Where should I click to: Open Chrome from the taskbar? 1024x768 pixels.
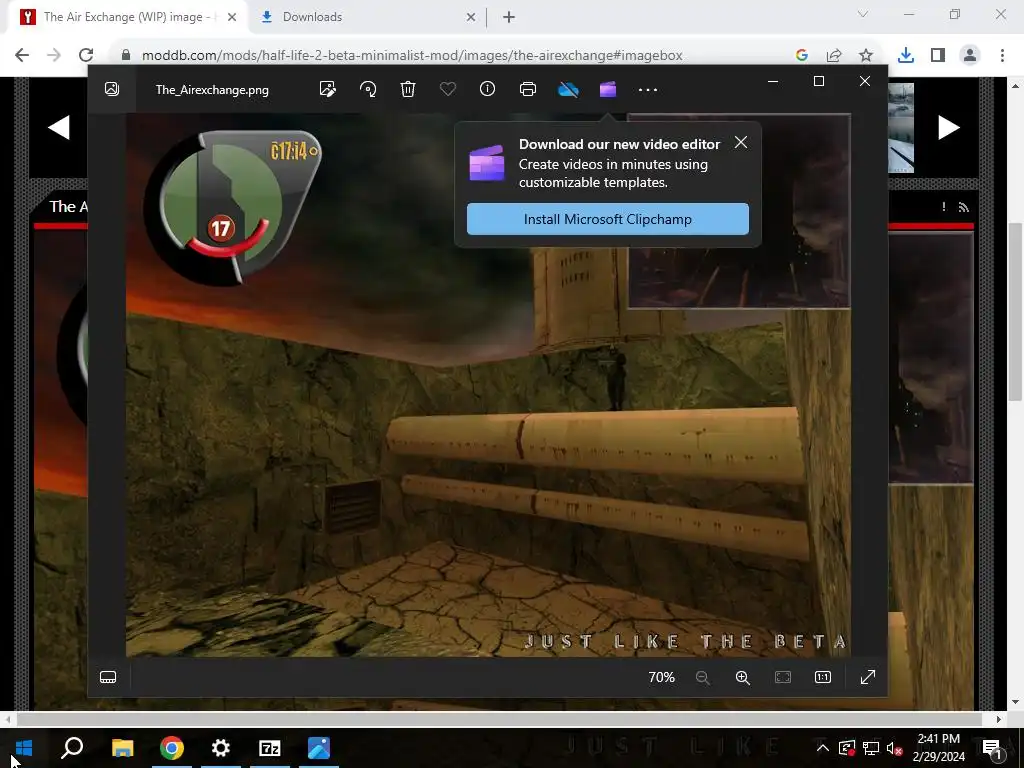172,748
